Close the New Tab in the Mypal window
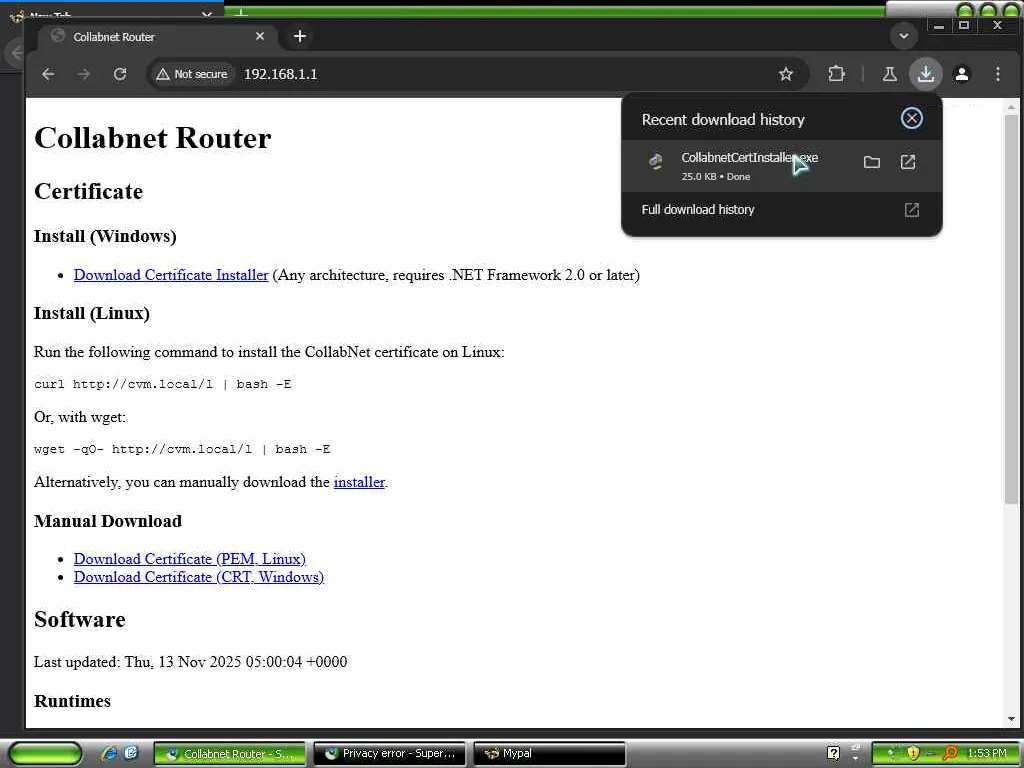Screen dimensions: 1024x768 (207, 14)
